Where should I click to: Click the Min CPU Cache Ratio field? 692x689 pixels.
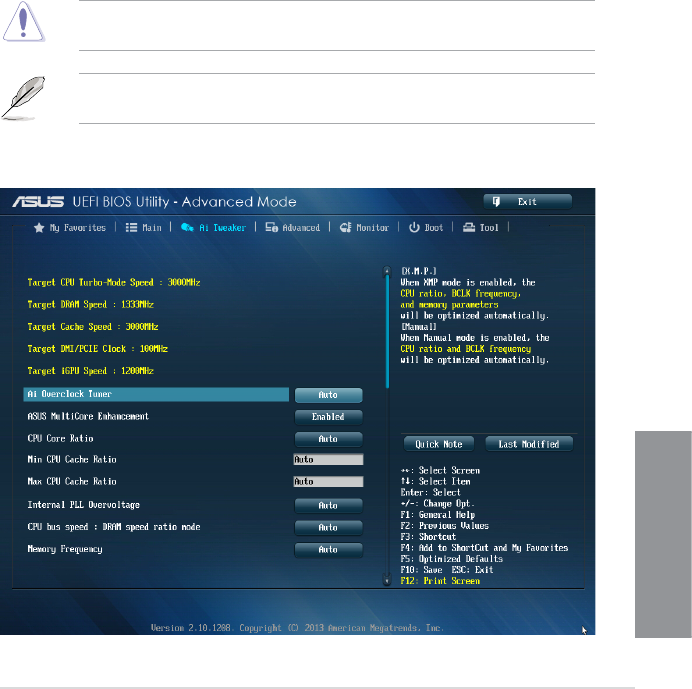pyautogui.click(x=328, y=459)
